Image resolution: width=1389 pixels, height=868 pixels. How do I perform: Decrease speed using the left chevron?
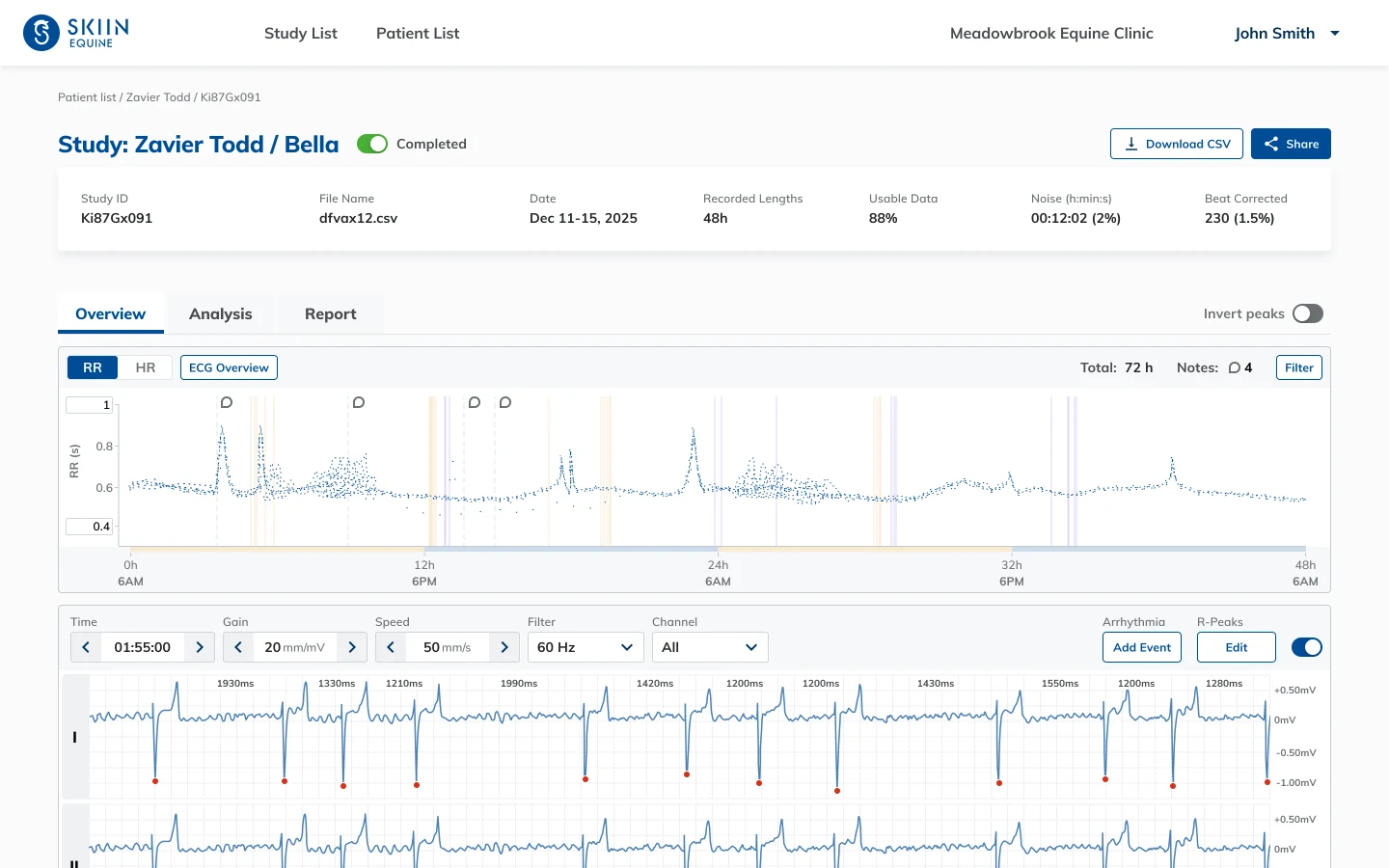tap(391, 647)
